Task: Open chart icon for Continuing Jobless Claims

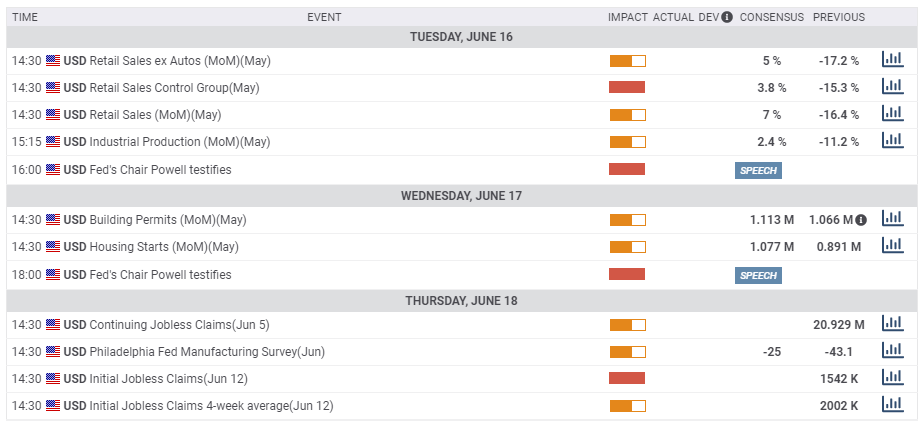Action: point(892,323)
